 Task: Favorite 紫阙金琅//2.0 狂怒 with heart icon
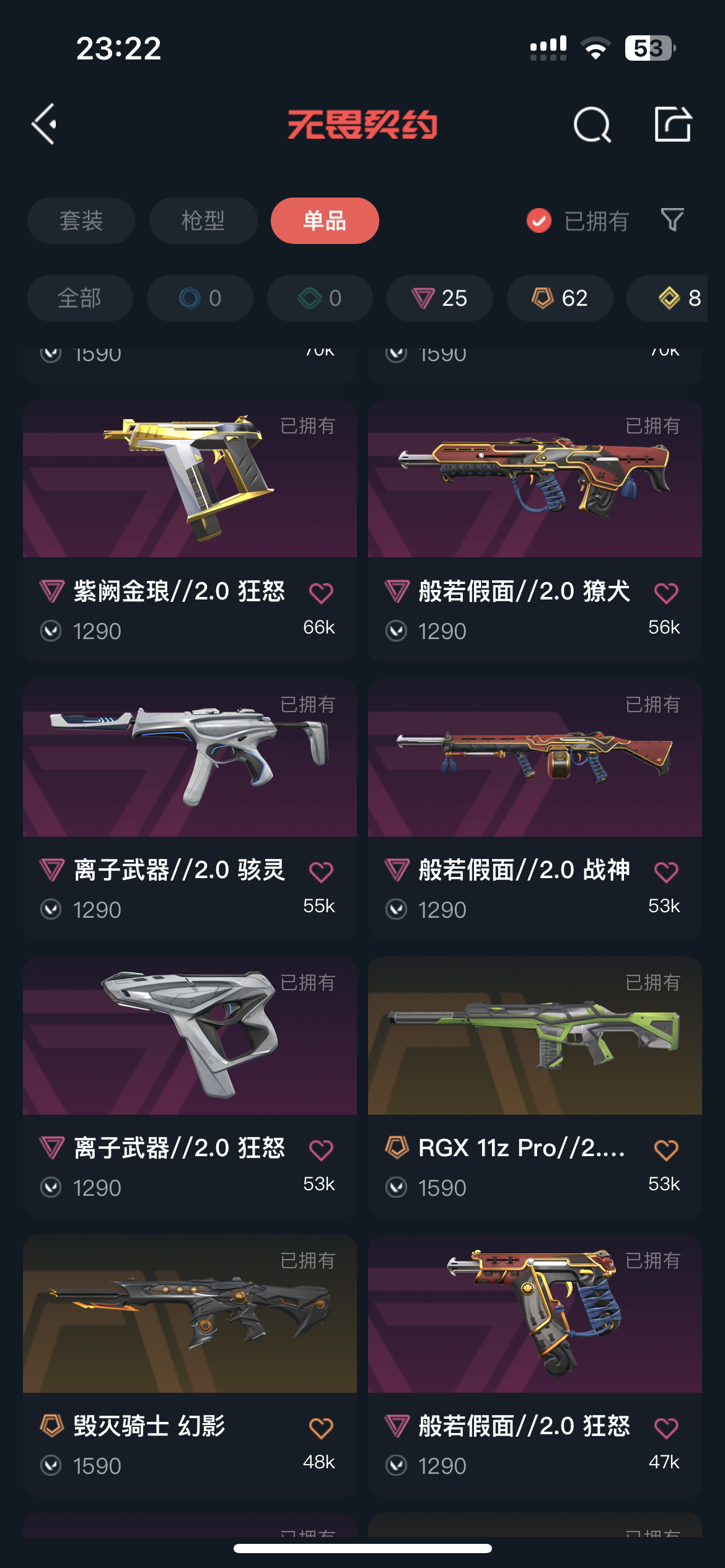coord(321,593)
